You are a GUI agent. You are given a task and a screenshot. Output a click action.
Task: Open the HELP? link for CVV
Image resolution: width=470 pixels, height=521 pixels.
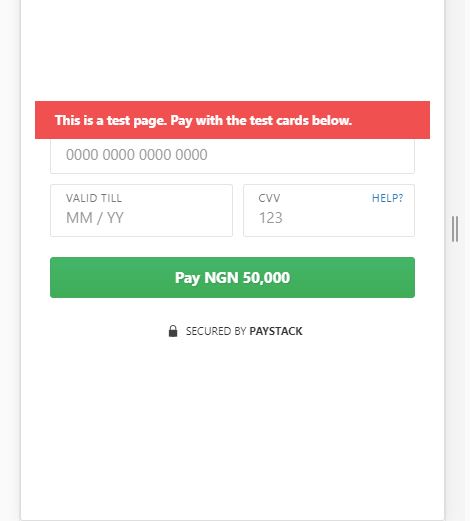(387, 198)
